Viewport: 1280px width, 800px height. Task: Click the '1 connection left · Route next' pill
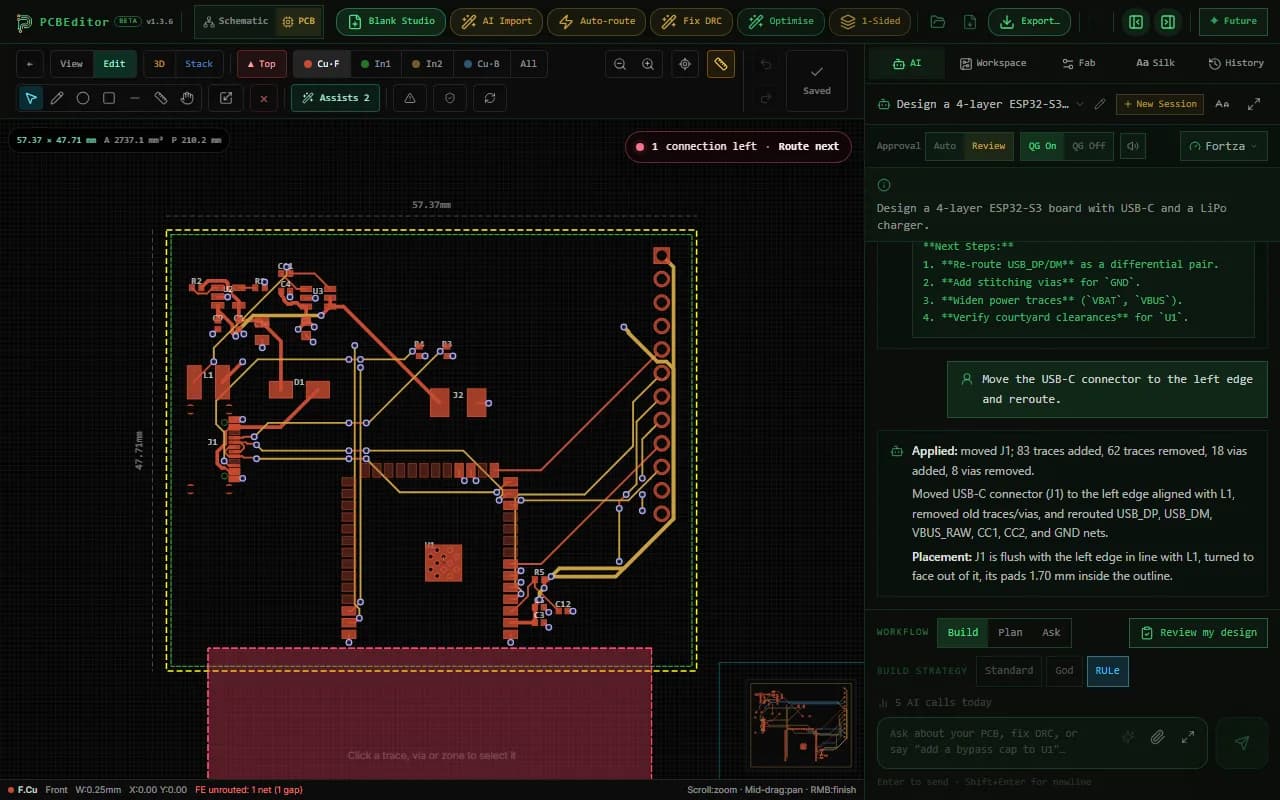(738, 147)
